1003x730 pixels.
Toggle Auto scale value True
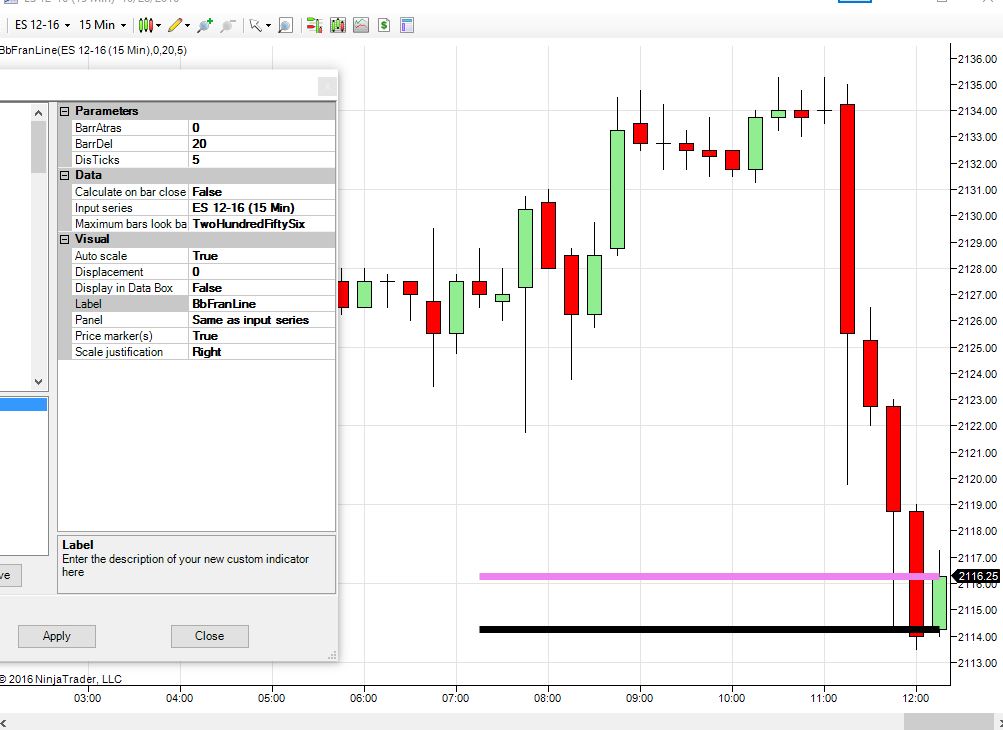tap(262, 256)
